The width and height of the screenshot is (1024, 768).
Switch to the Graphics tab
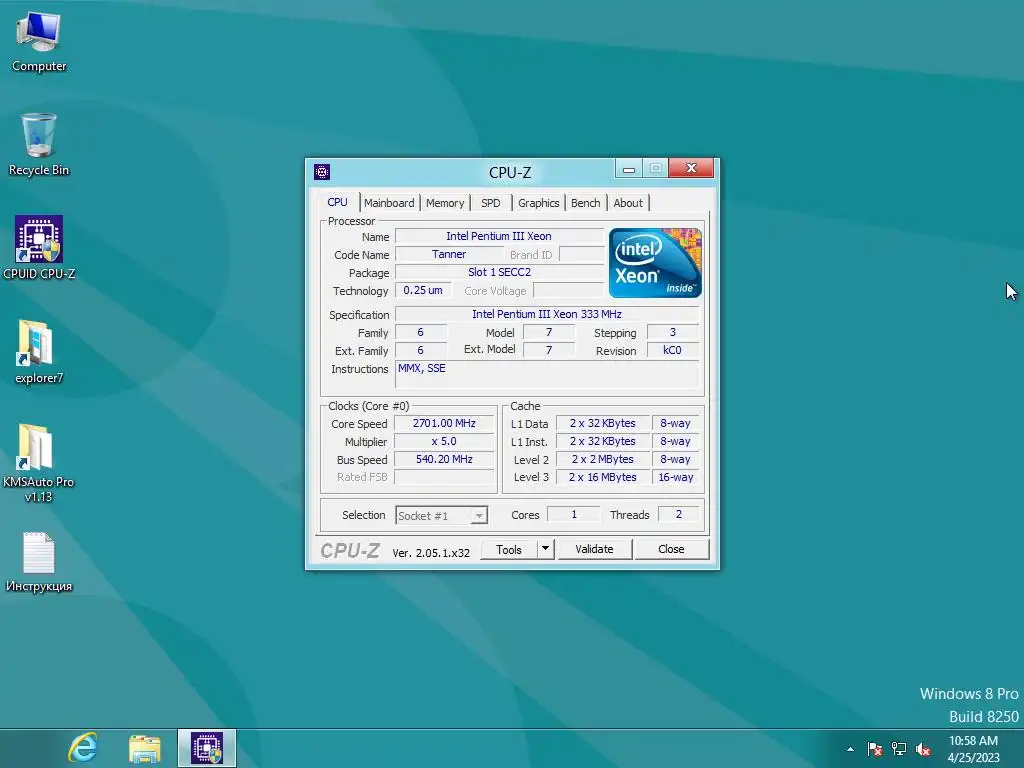coord(539,203)
